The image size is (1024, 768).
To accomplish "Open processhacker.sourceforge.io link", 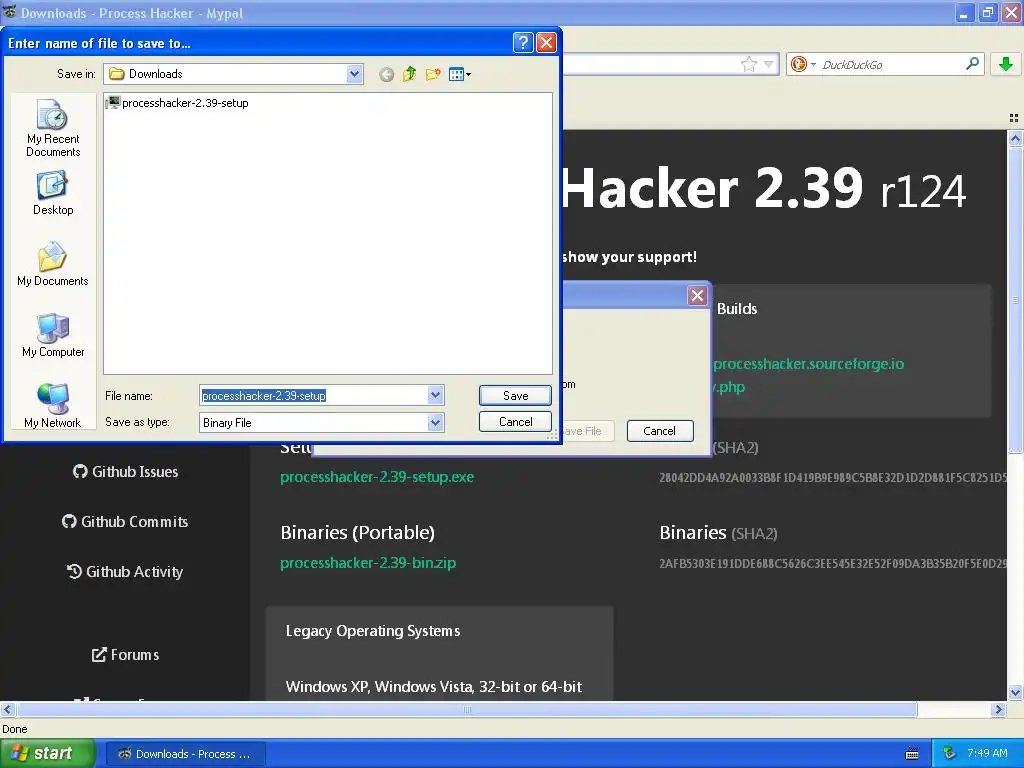I will 808,364.
